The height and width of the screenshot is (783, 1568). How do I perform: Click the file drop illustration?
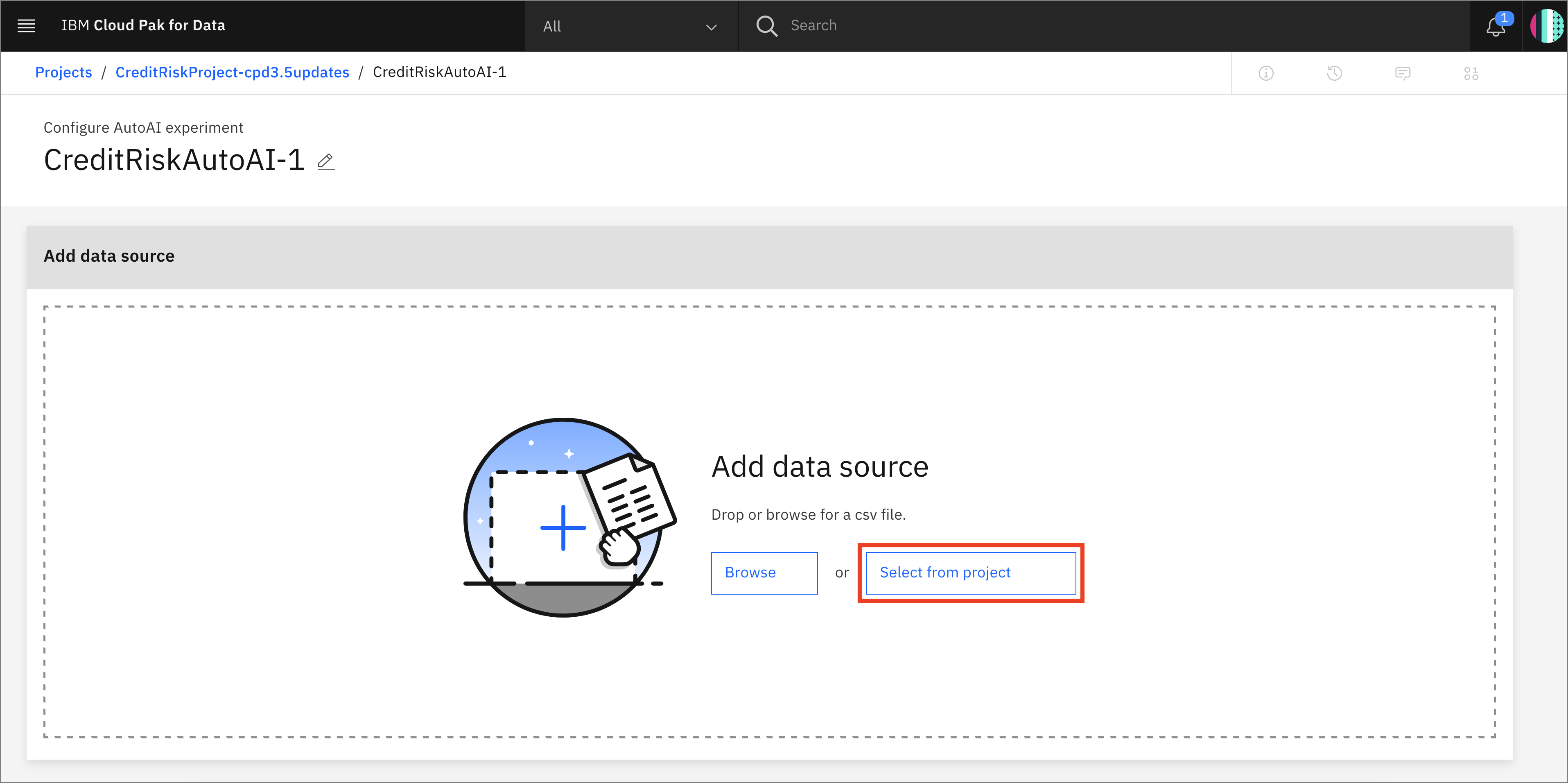tap(570, 518)
